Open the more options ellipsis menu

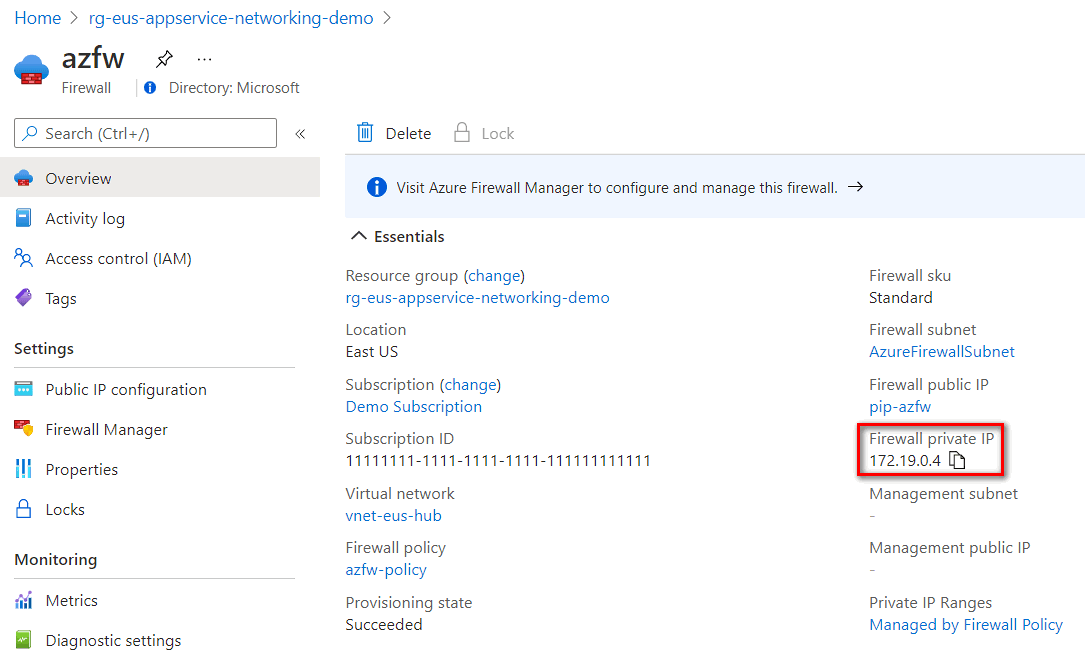coord(204,59)
